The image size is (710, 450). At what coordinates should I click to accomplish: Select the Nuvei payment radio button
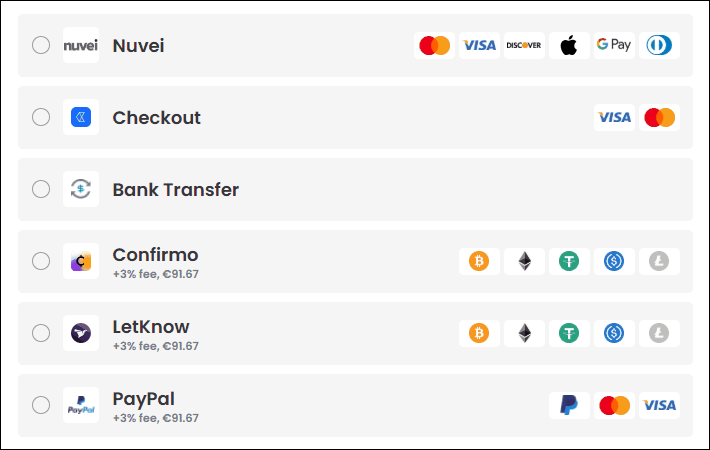pos(41,45)
